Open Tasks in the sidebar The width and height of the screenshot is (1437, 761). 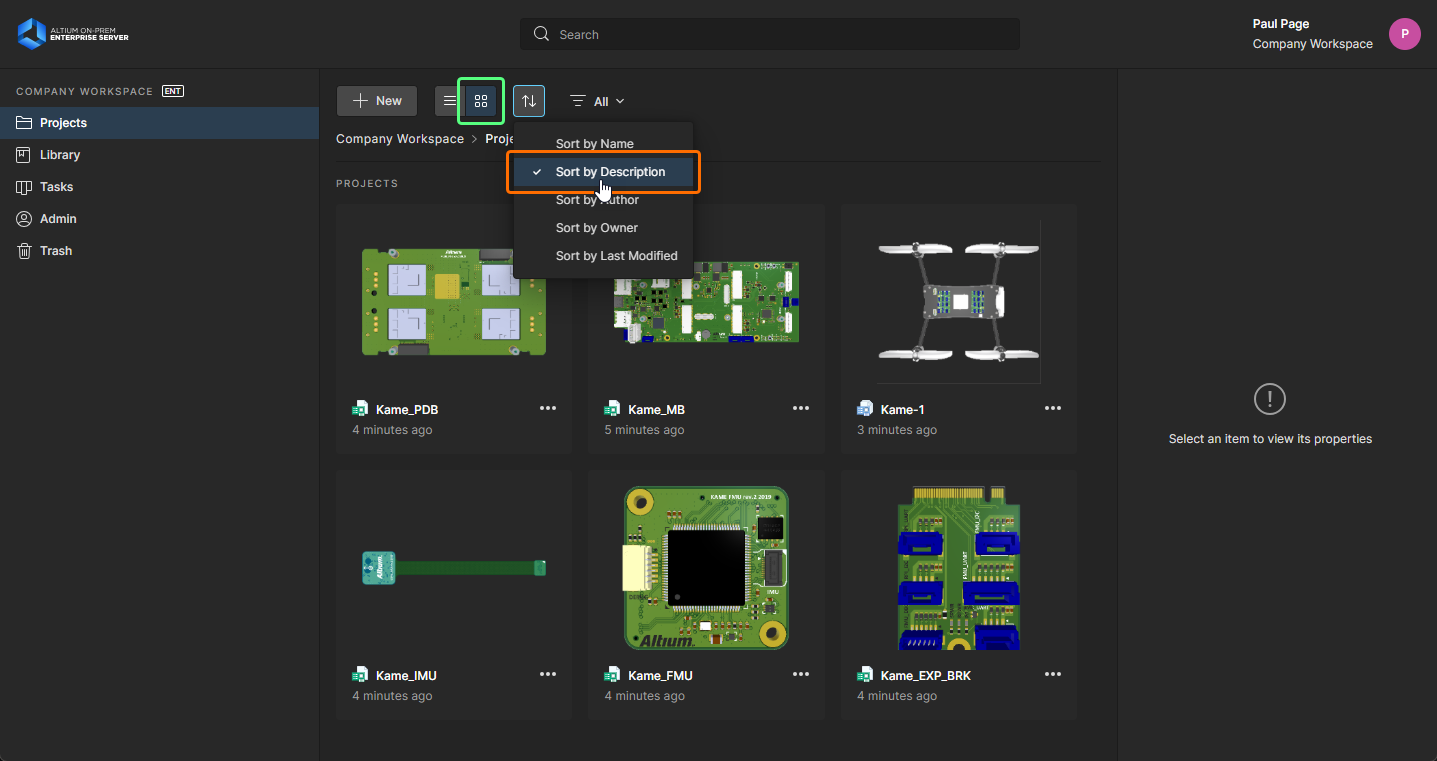pos(56,187)
